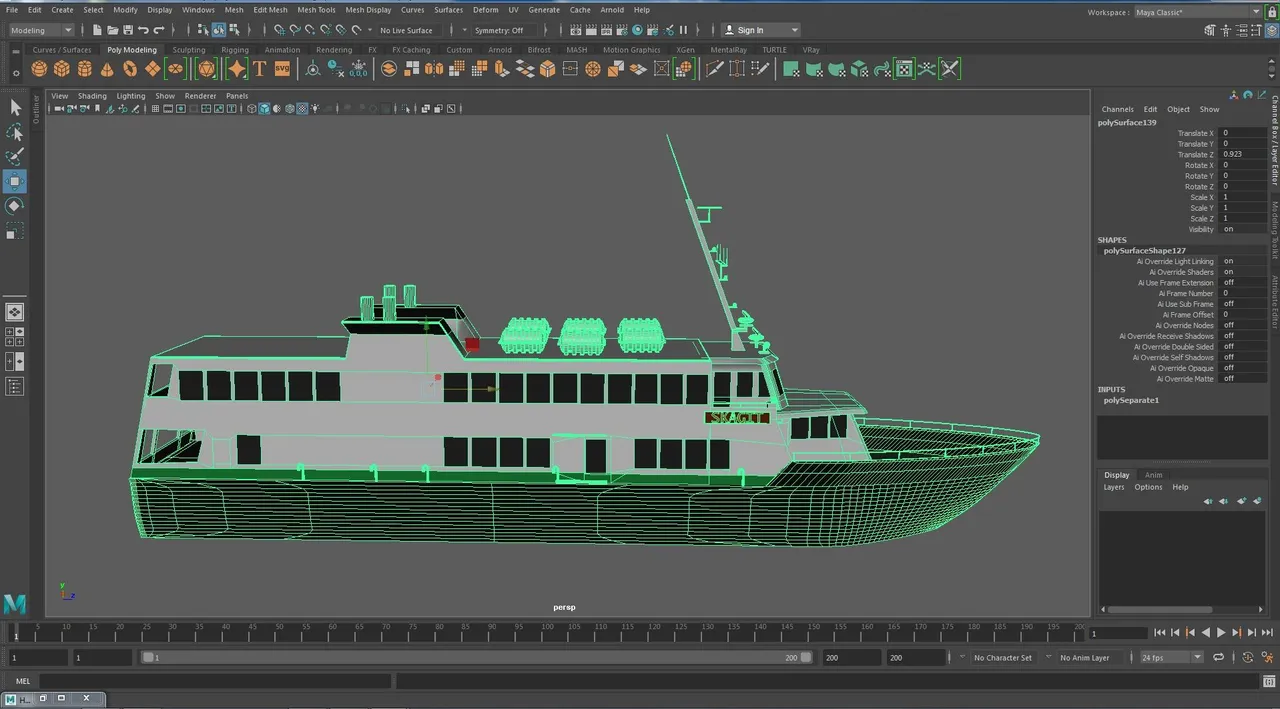Image resolution: width=1280 pixels, height=709 pixels.
Task: Open the Layers menu in Layer Editor
Action: tap(1114, 487)
